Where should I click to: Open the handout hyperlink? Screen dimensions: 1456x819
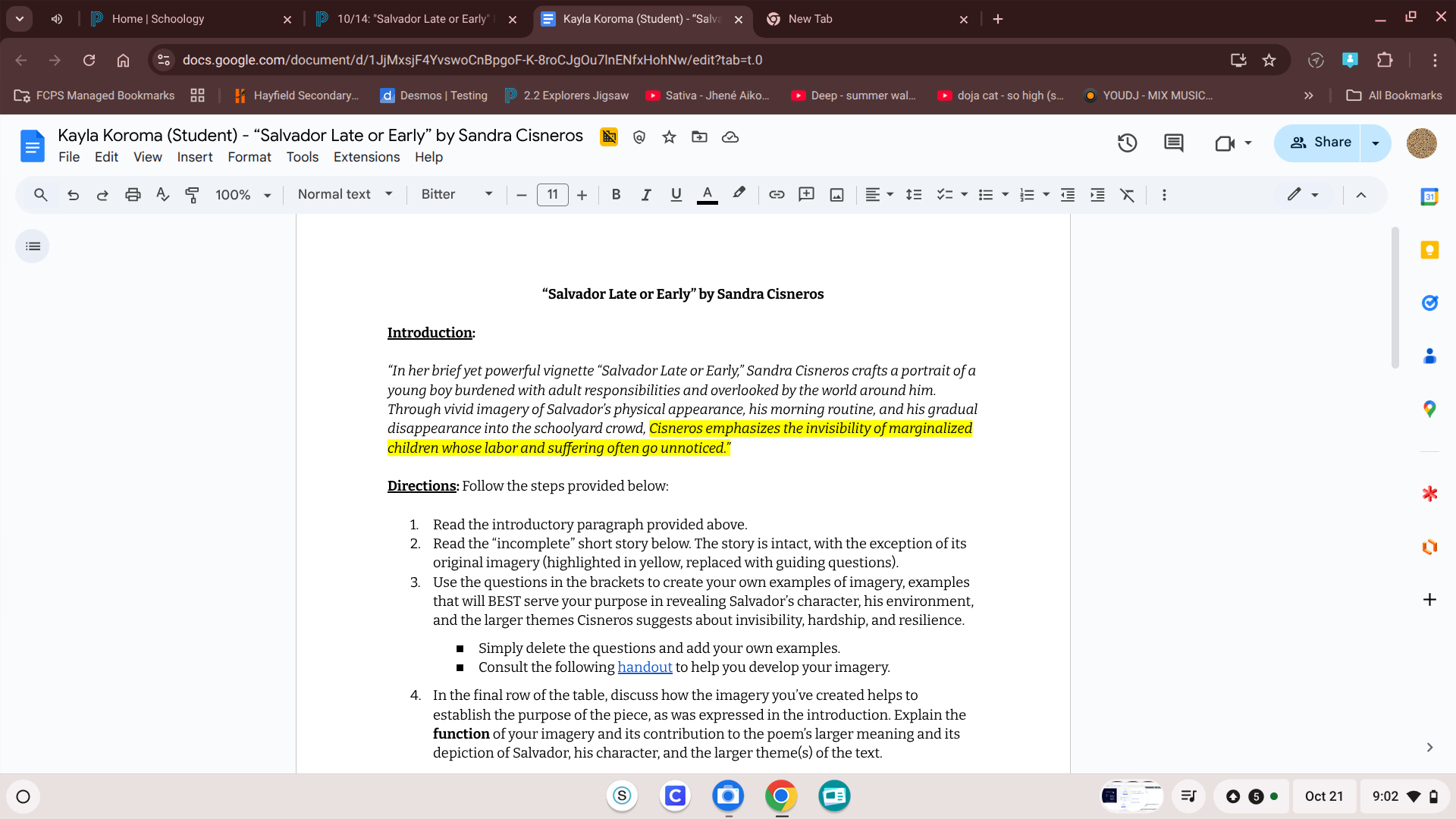645,667
